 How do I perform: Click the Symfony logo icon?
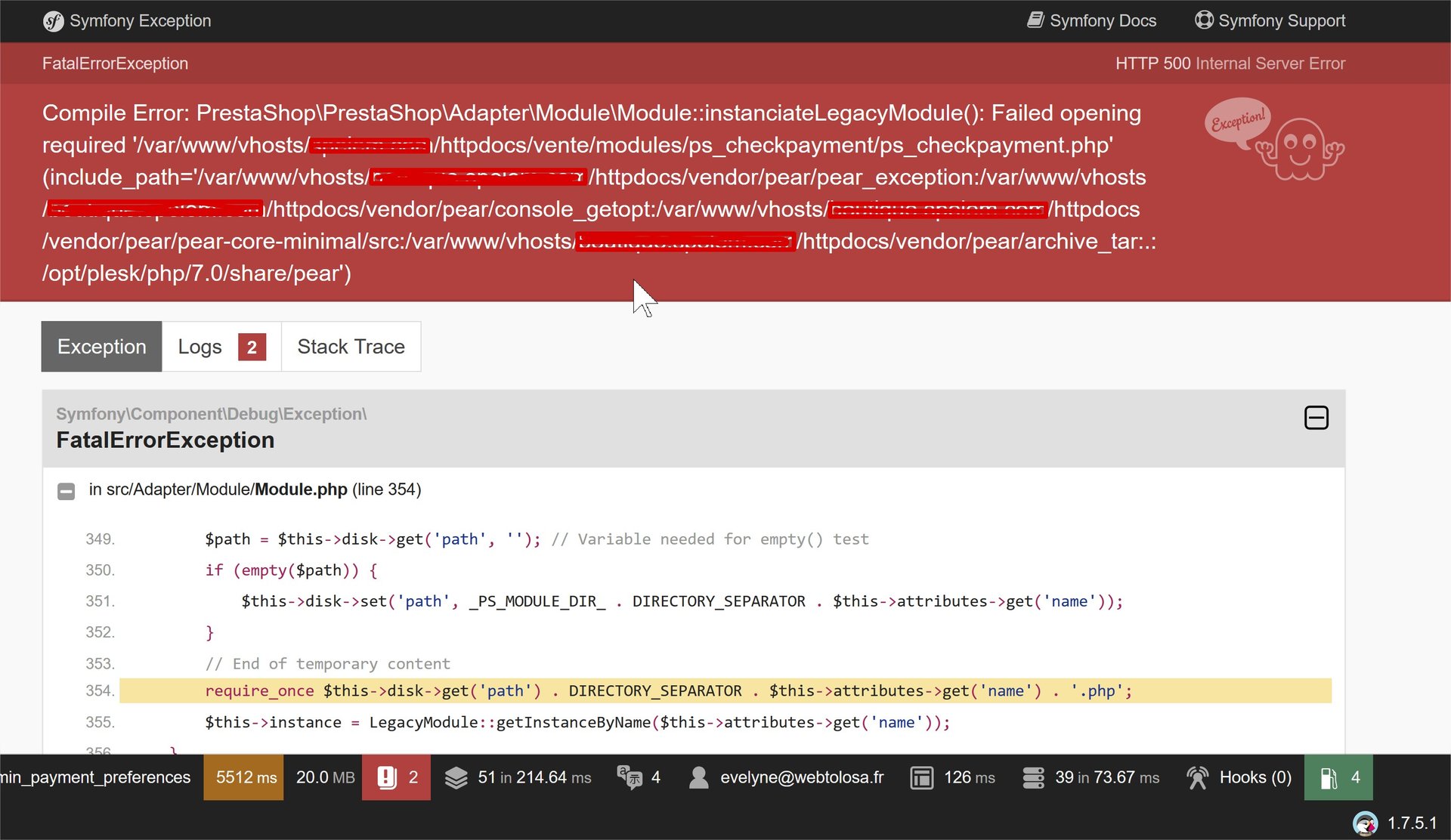pos(53,21)
